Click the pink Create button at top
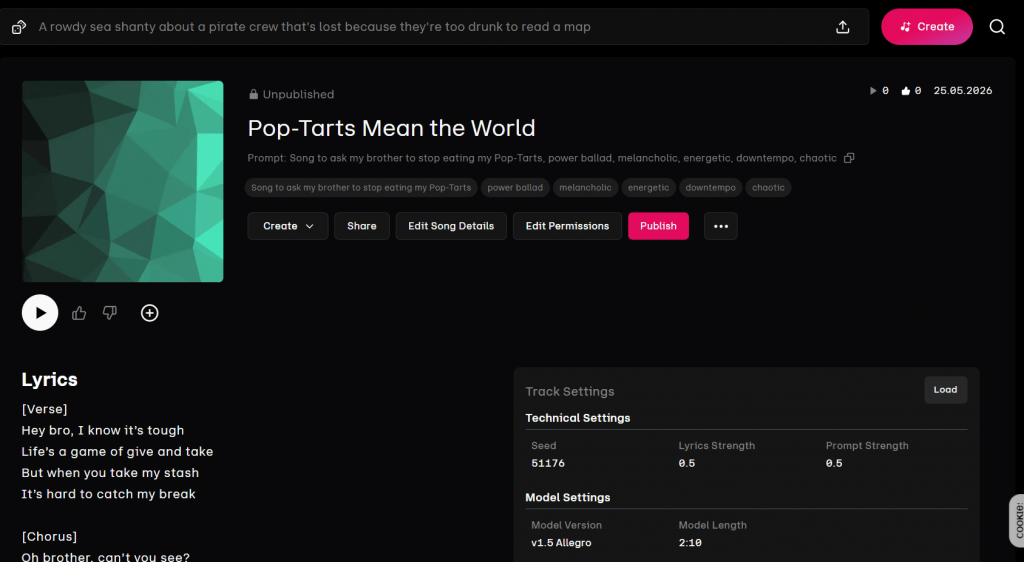The height and width of the screenshot is (562, 1024). [x=927, y=27]
